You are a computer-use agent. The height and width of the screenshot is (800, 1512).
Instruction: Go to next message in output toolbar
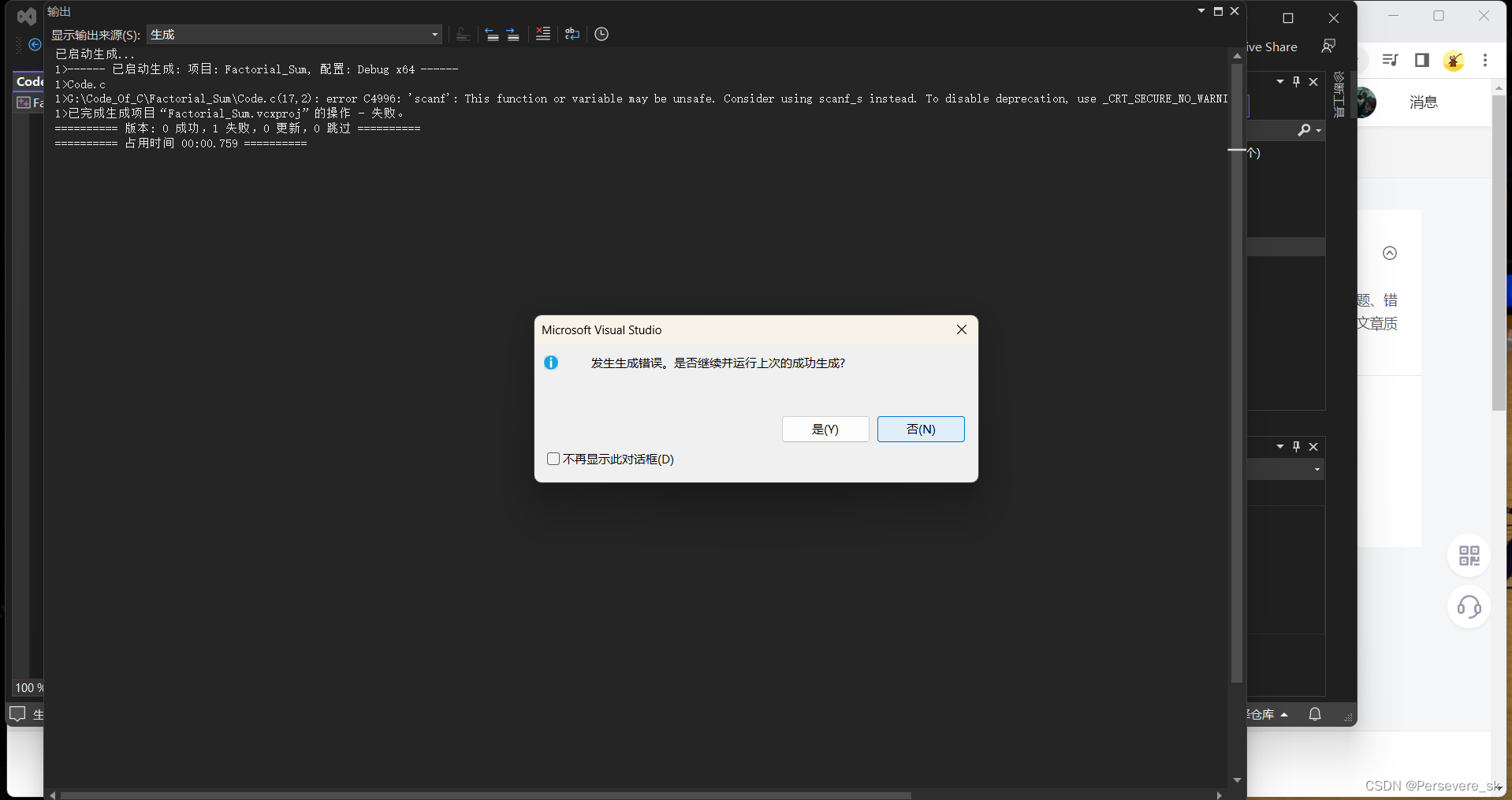[x=513, y=34]
